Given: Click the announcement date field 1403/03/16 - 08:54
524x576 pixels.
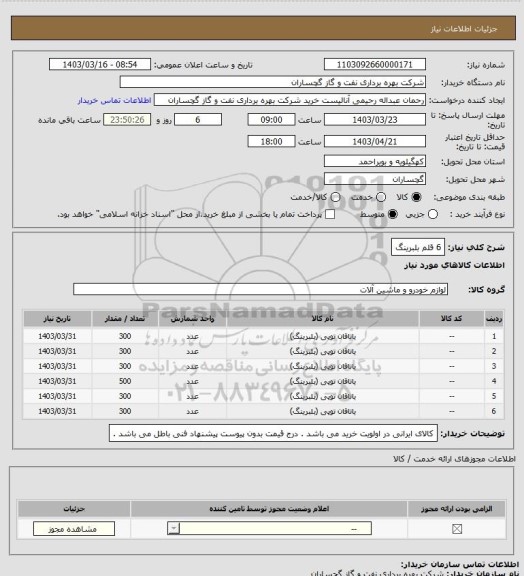Looking at the screenshot, I should click(100, 64).
